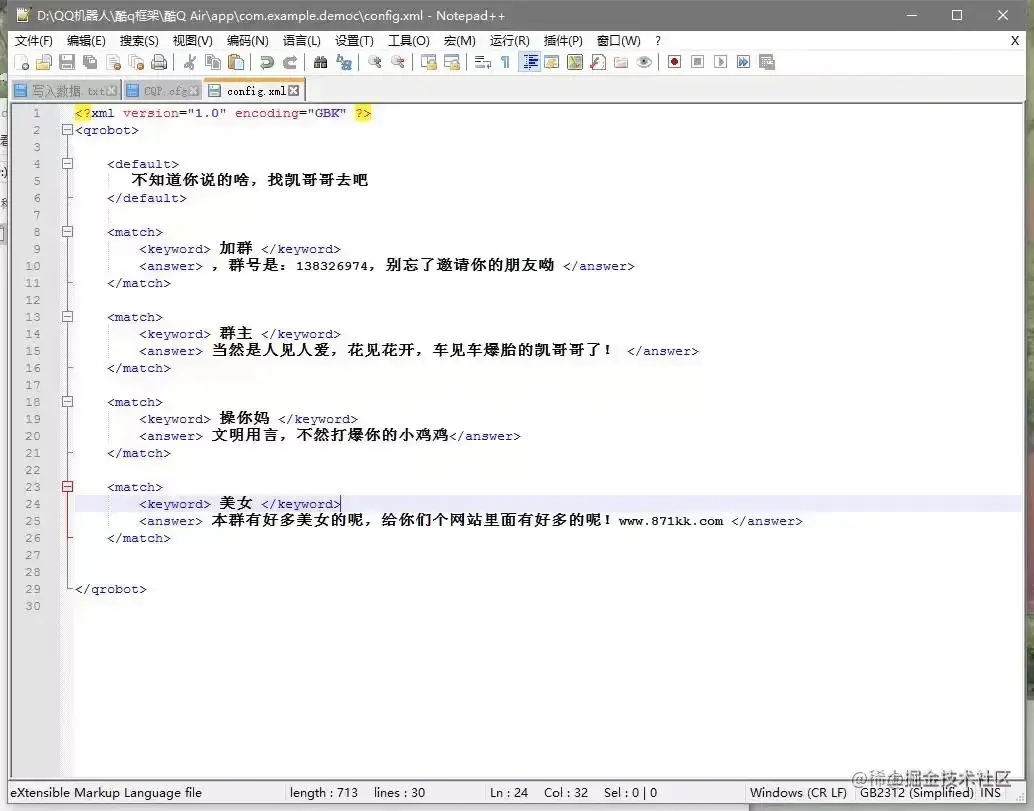Click the Close All documents toolbar icon
This screenshot has height=811, width=1034.
tap(137, 63)
